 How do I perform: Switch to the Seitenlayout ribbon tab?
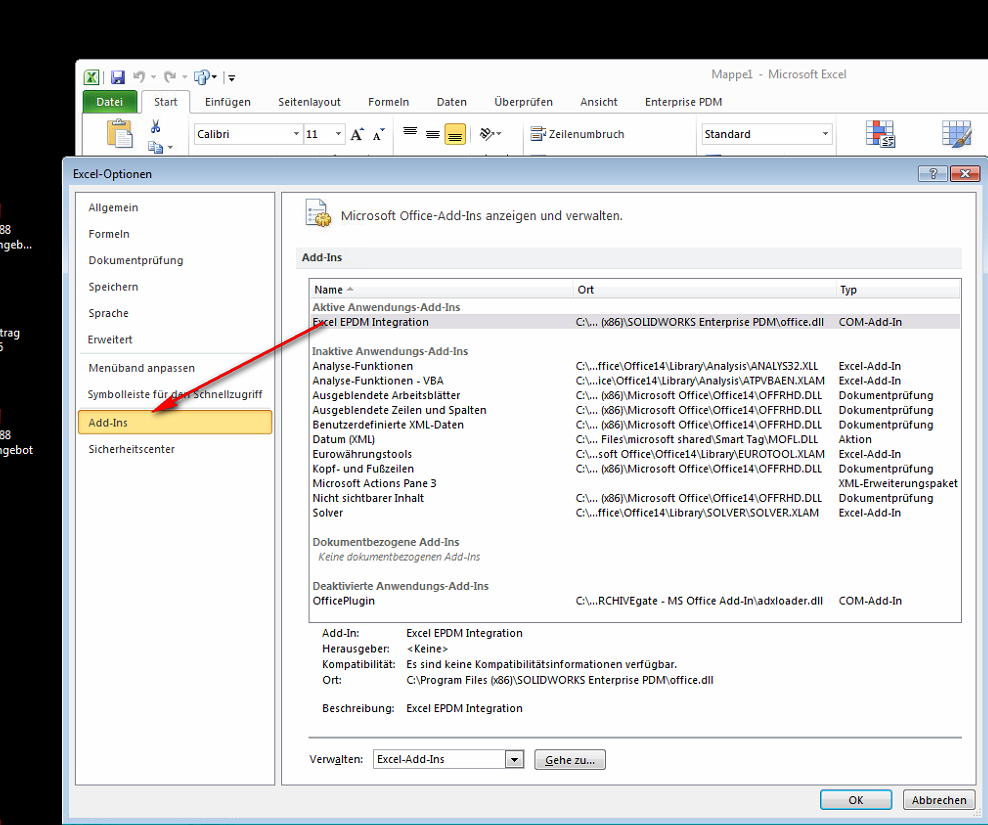pyautogui.click(x=309, y=102)
